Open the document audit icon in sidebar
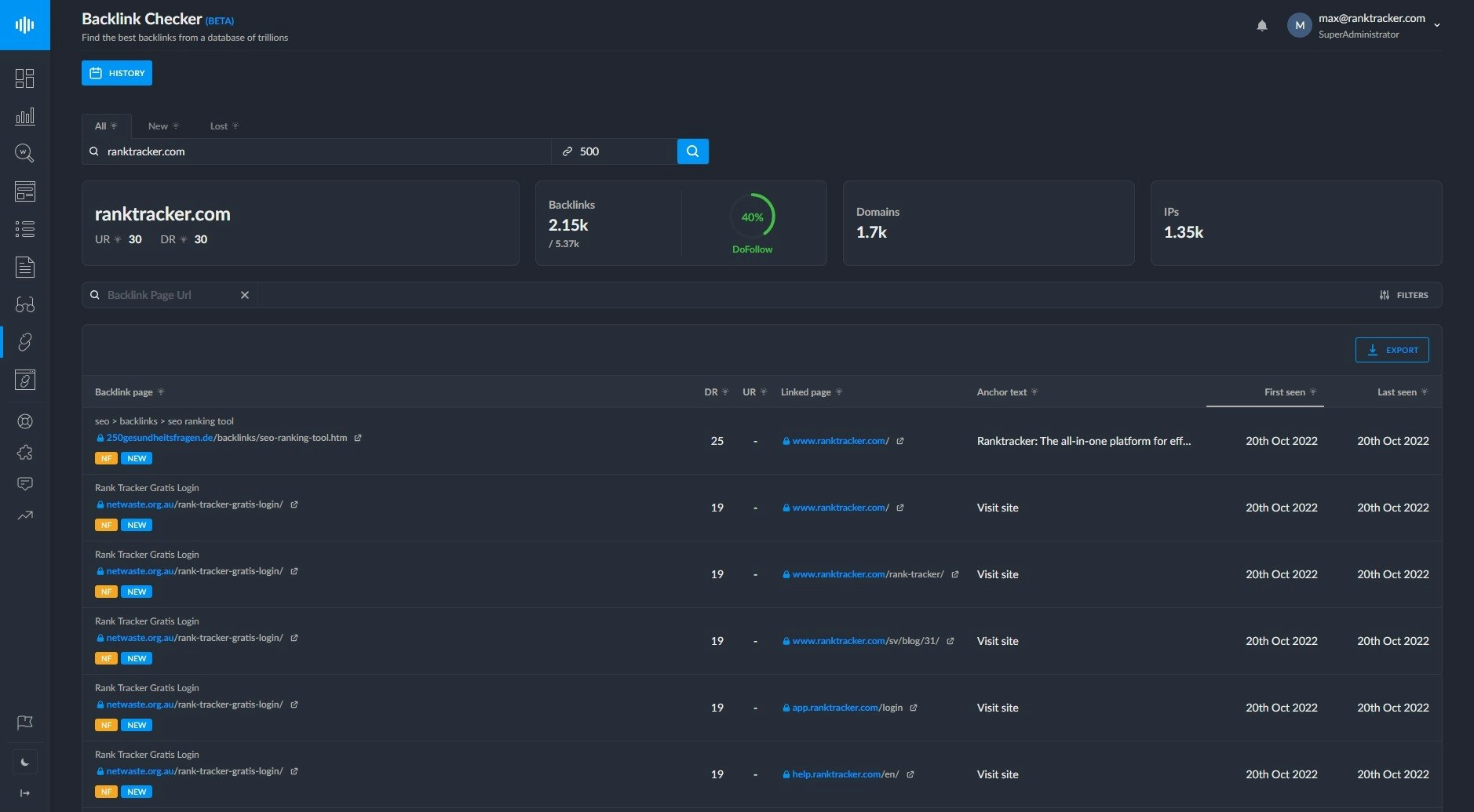This screenshot has width=1474, height=812. 25,267
